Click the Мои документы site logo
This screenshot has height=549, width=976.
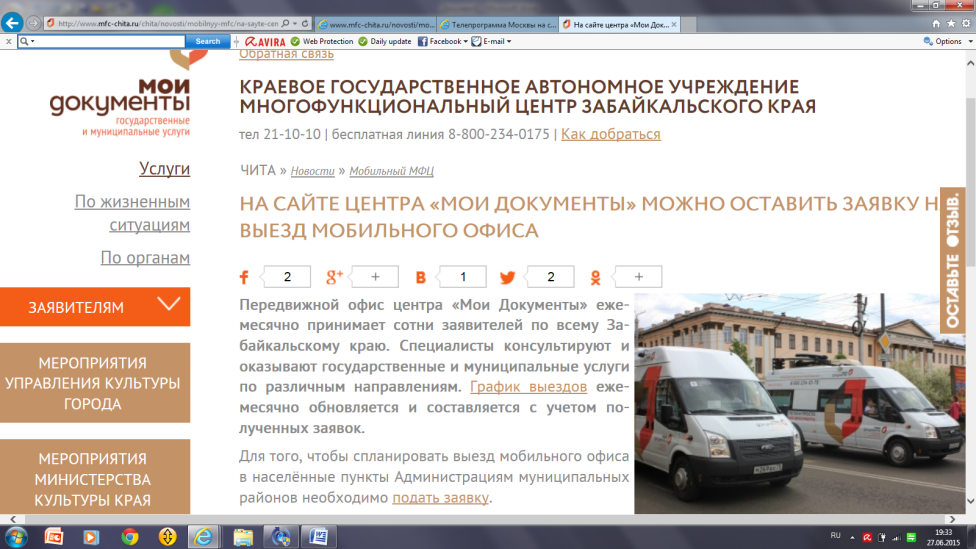(x=120, y=96)
